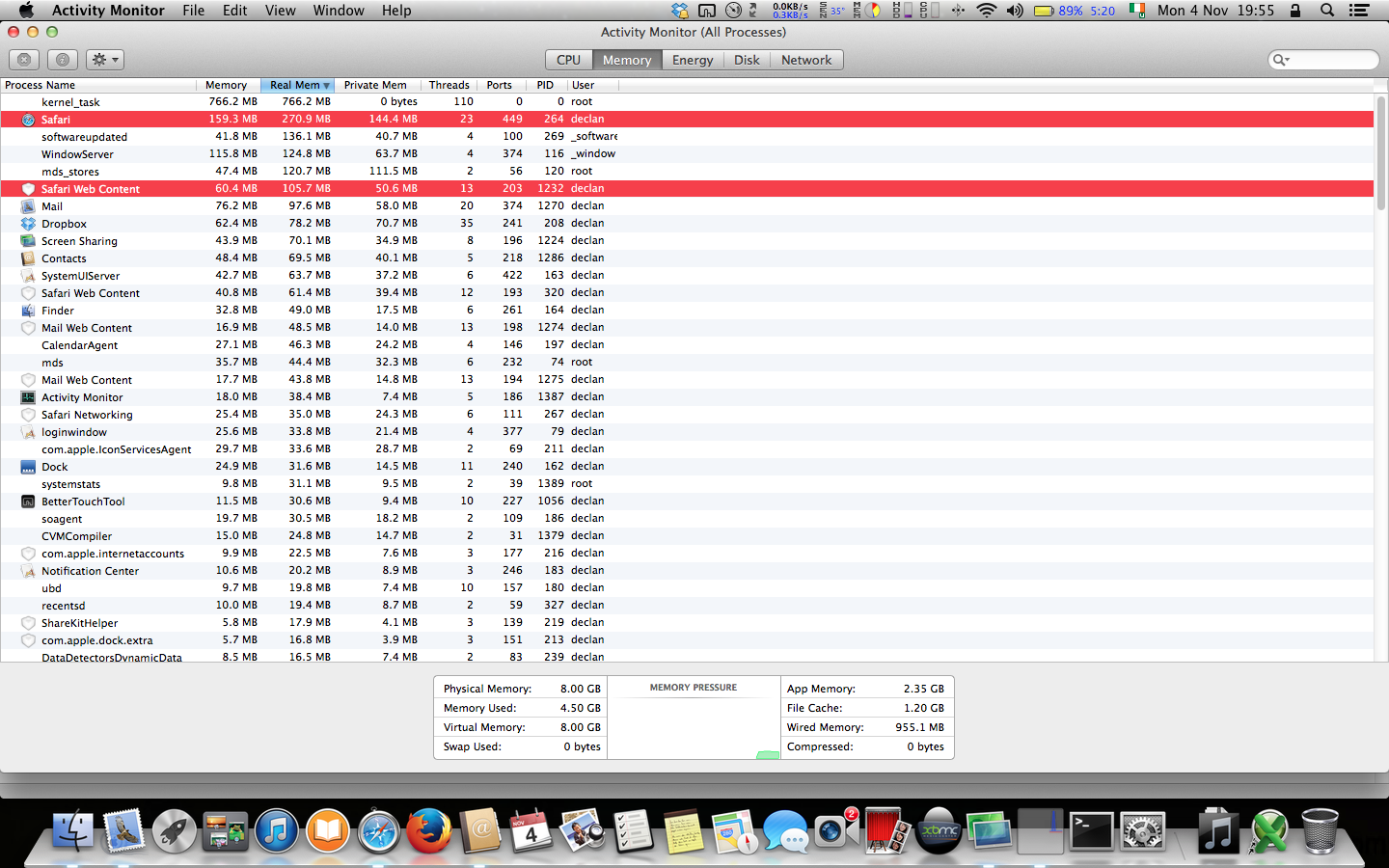The image size is (1389, 868).
Task: Sort by Private Mem column header
Action: click(x=375, y=85)
